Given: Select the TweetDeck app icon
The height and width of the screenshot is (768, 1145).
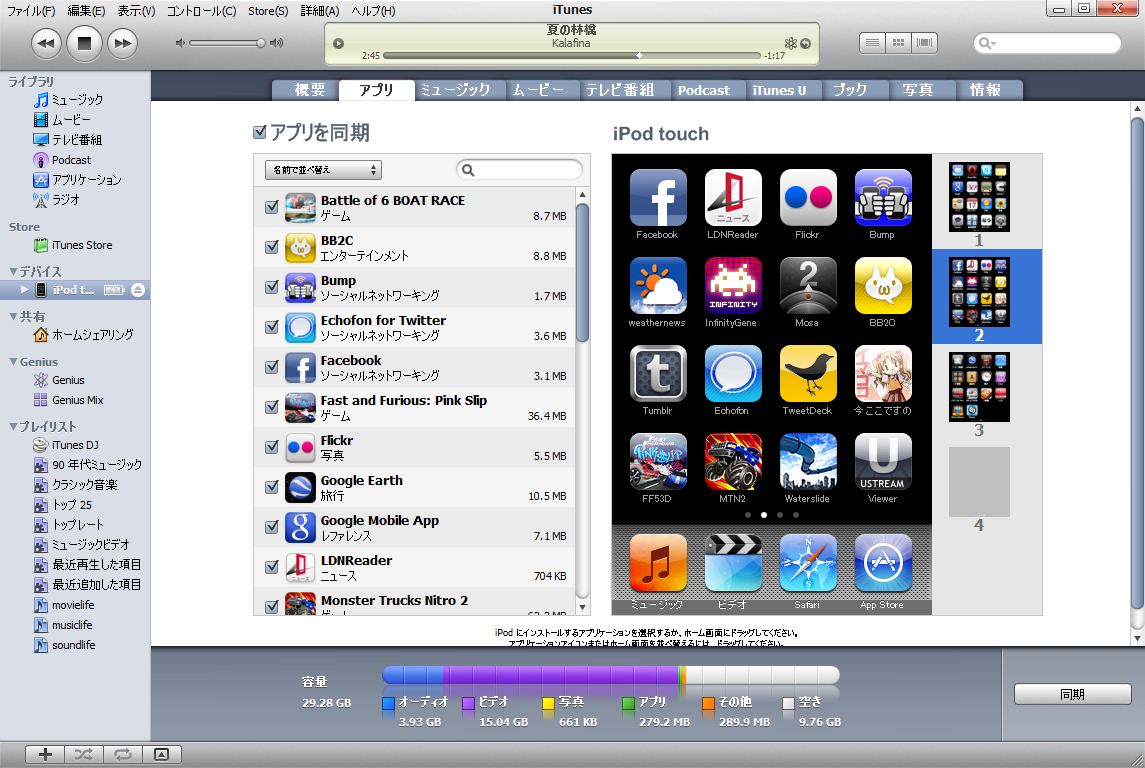Looking at the screenshot, I should pos(808,374).
